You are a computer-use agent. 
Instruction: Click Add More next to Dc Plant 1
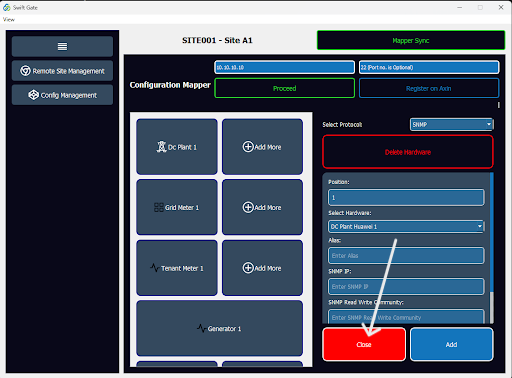point(262,147)
